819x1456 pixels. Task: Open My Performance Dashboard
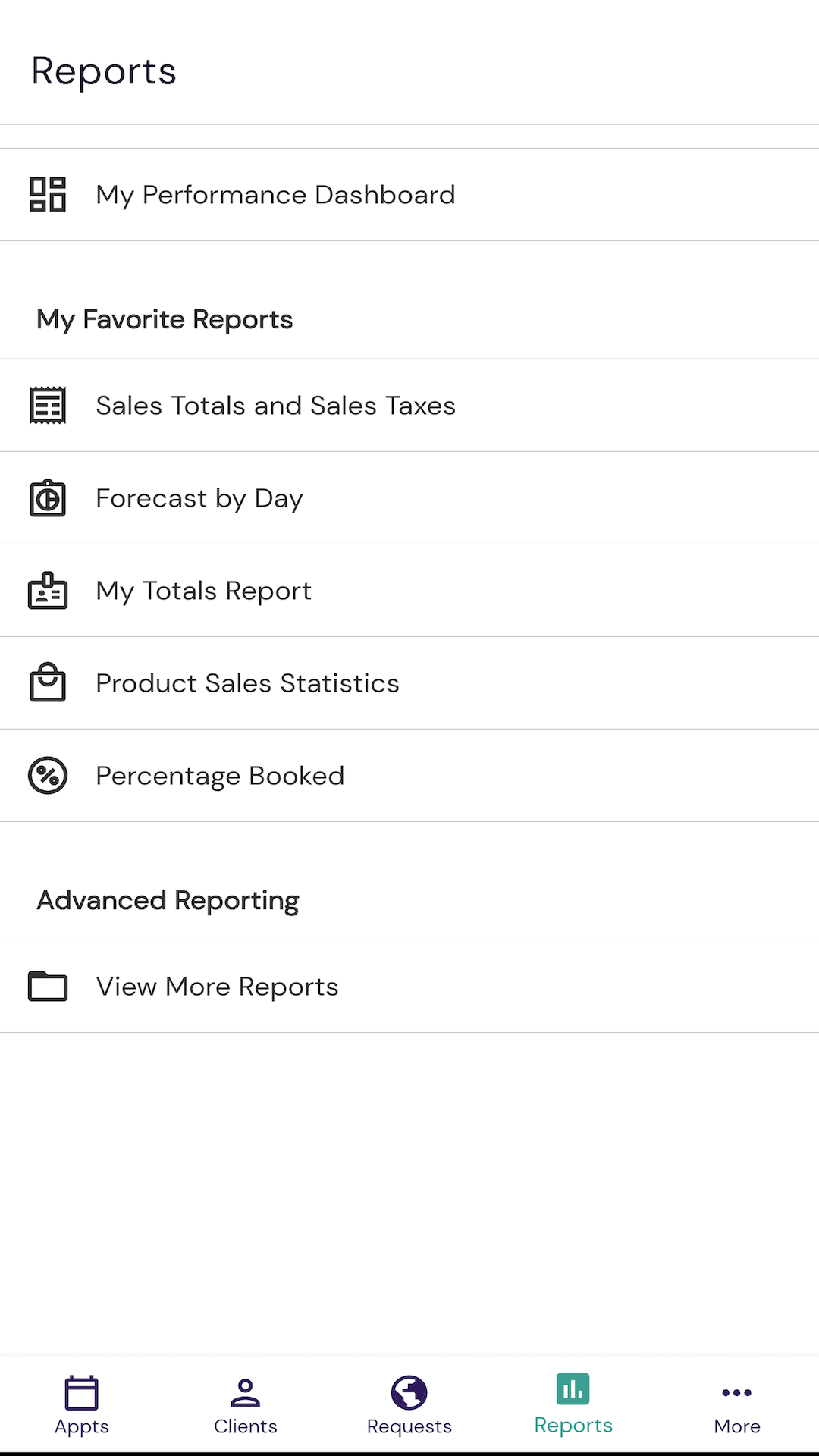pos(275,195)
